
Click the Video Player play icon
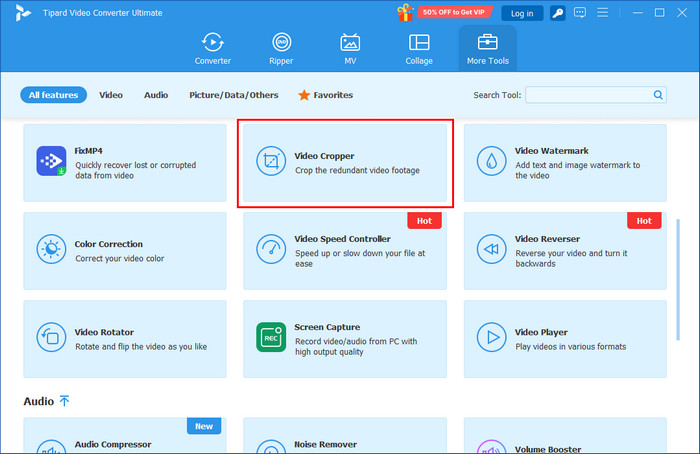[x=491, y=337]
